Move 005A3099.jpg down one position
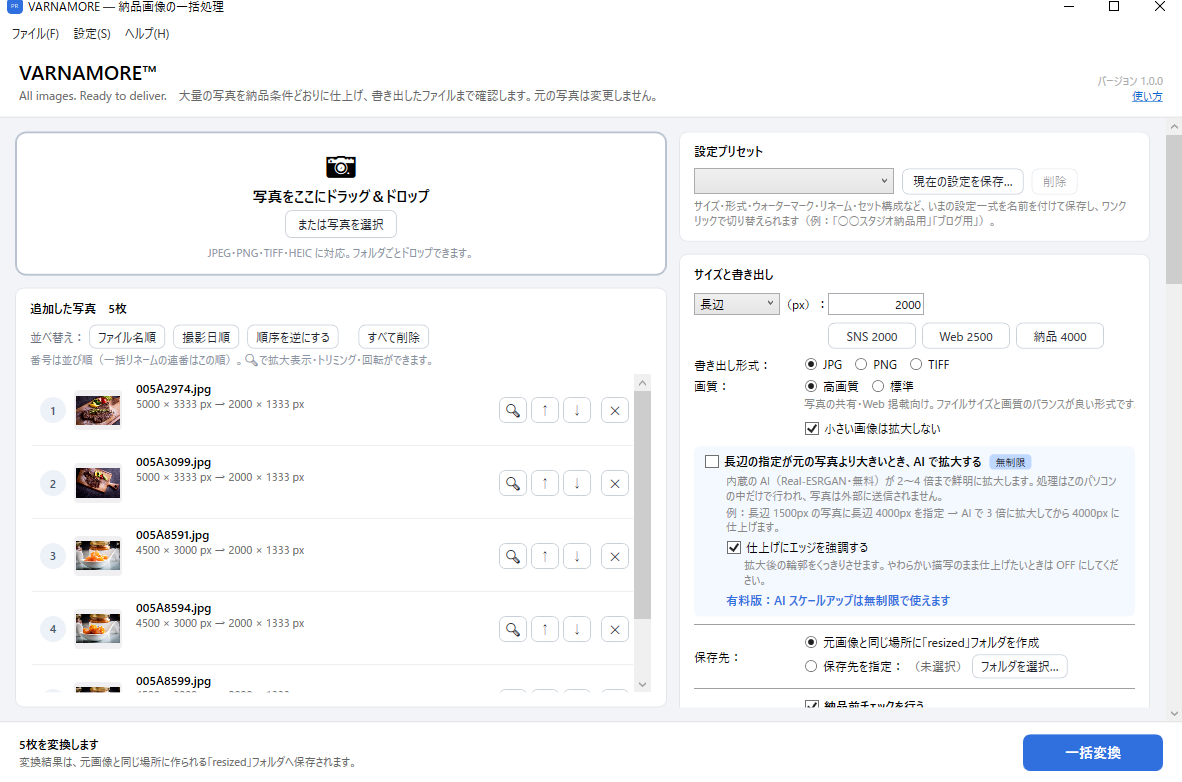Image resolution: width=1182 pixels, height=782 pixels. 577,483
